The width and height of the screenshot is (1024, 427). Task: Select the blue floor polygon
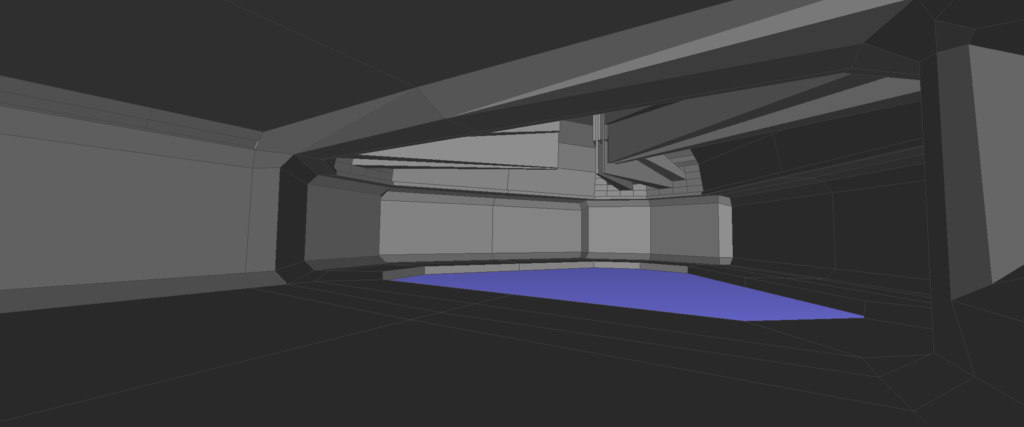pyautogui.click(x=640, y=294)
